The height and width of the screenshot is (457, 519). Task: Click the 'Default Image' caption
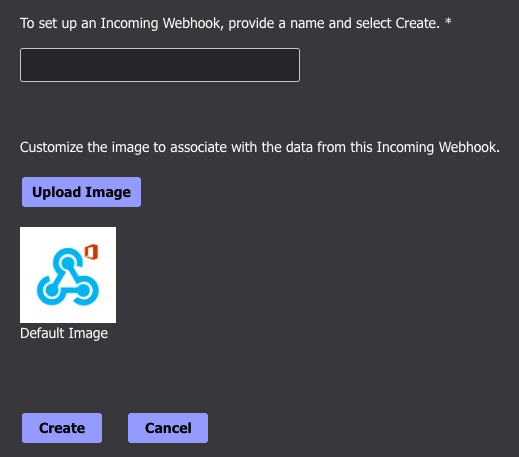pyautogui.click(x=64, y=333)
